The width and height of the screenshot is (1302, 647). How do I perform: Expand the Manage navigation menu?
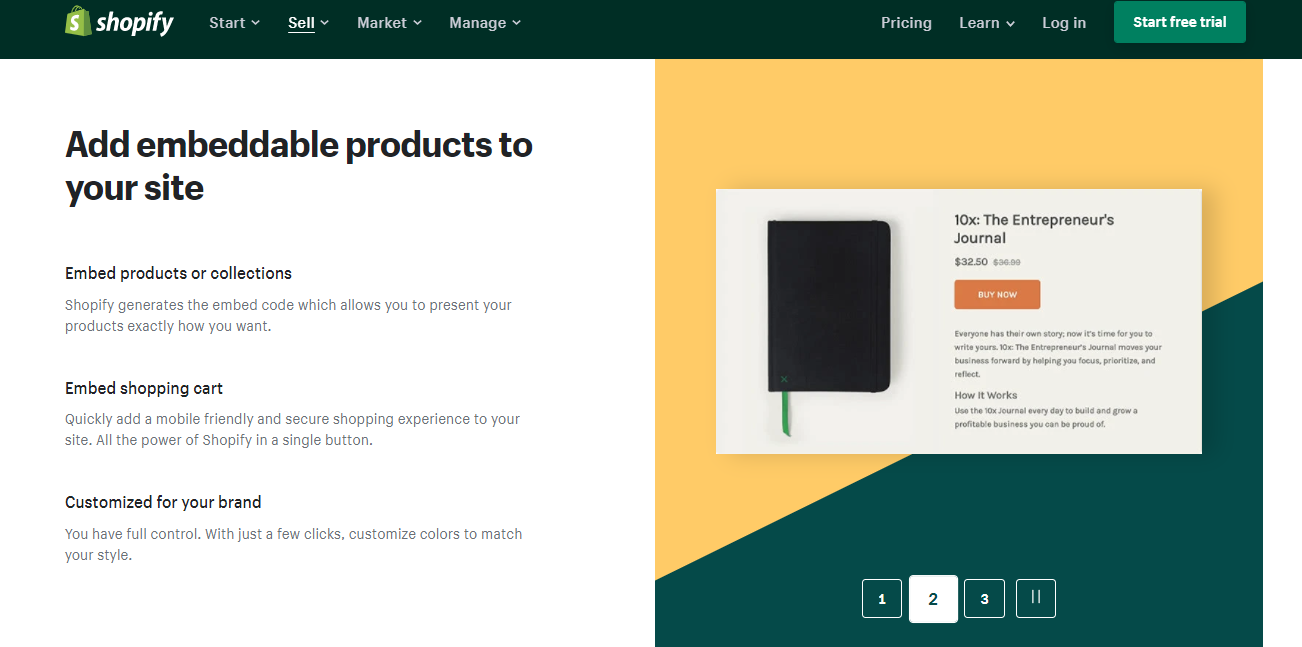click(x=485, y=22)
